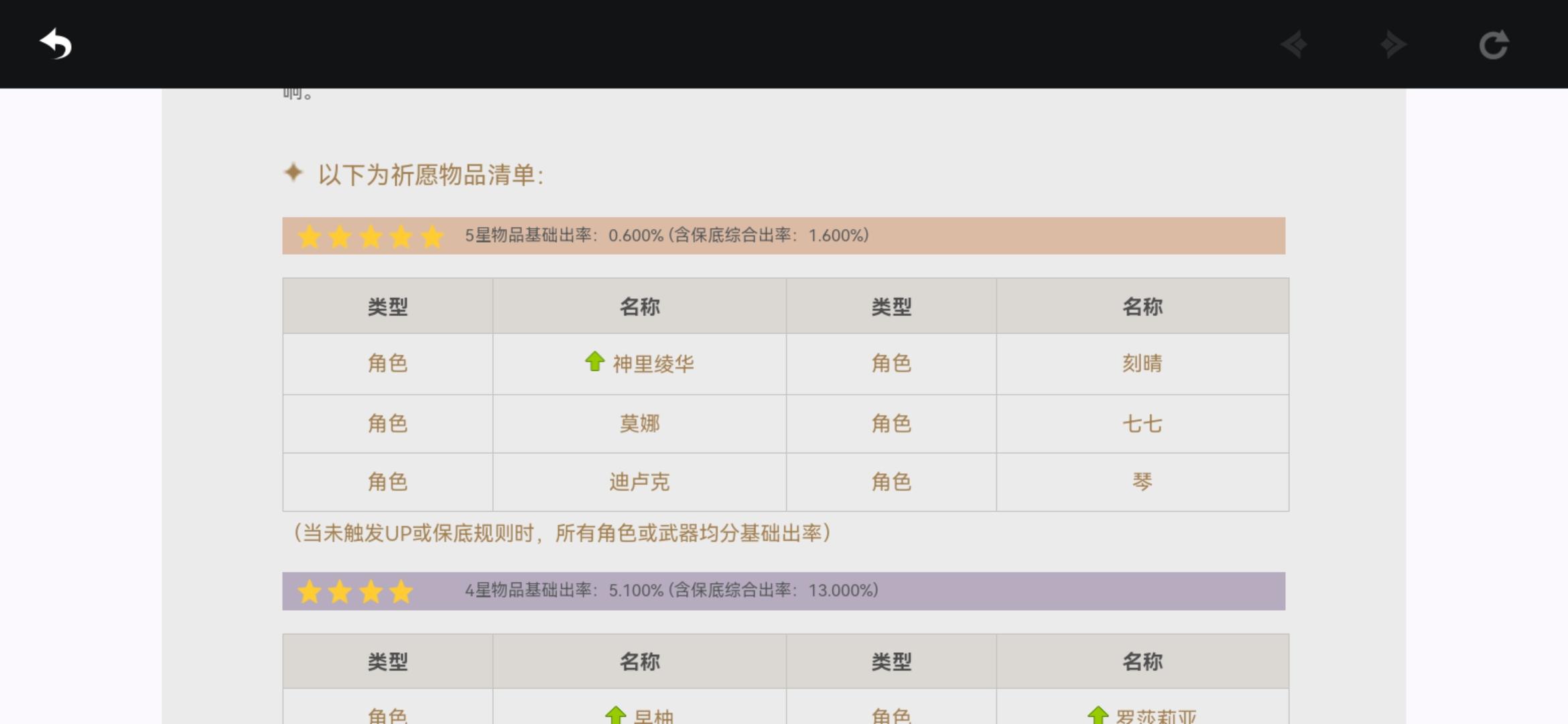Select the 角色 cell left of 迪卢克
The image size is (1568, 724).
coord(387,482)
